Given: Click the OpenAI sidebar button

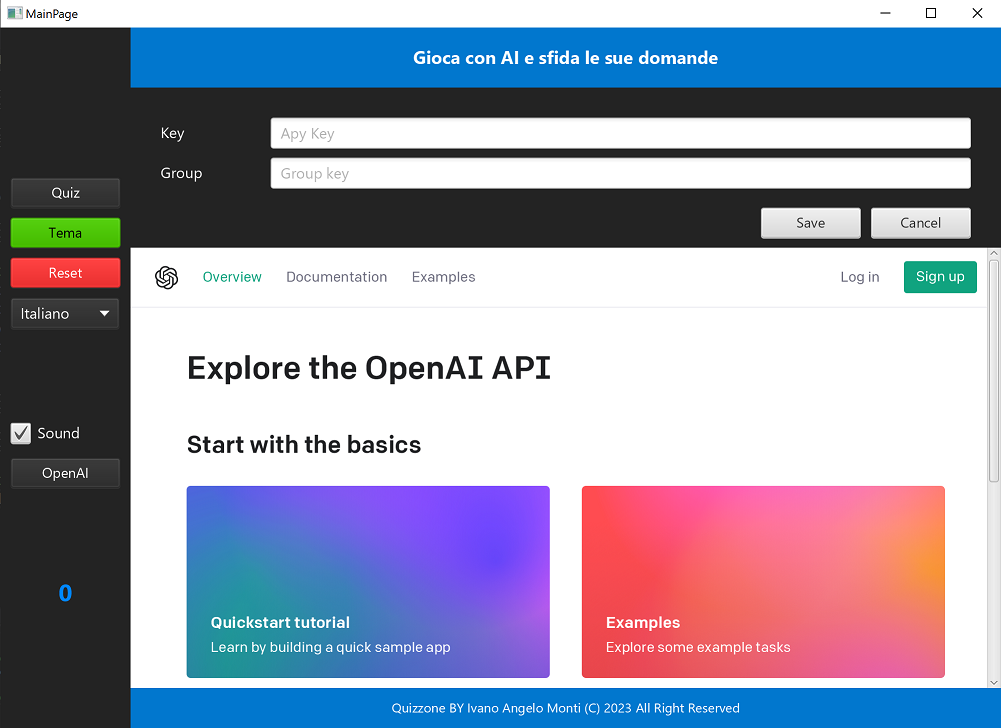Looking at the screenshot, I should 65,473.
